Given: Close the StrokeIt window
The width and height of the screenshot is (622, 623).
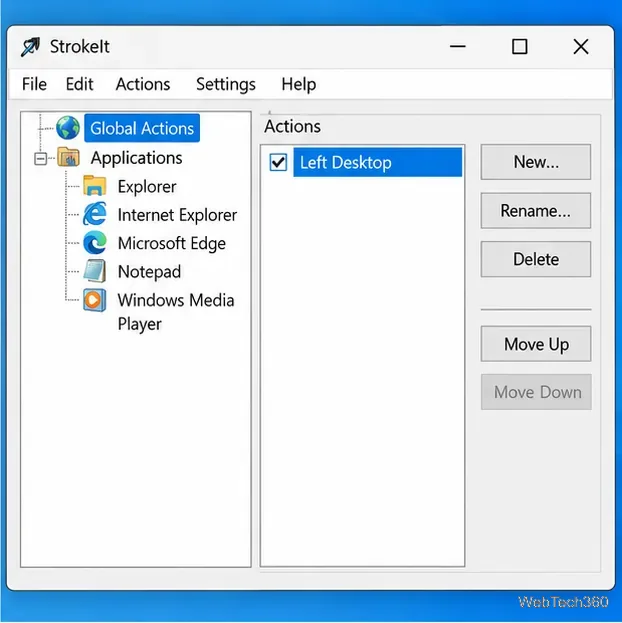Looking at the screenshot, I should (581, 46).
